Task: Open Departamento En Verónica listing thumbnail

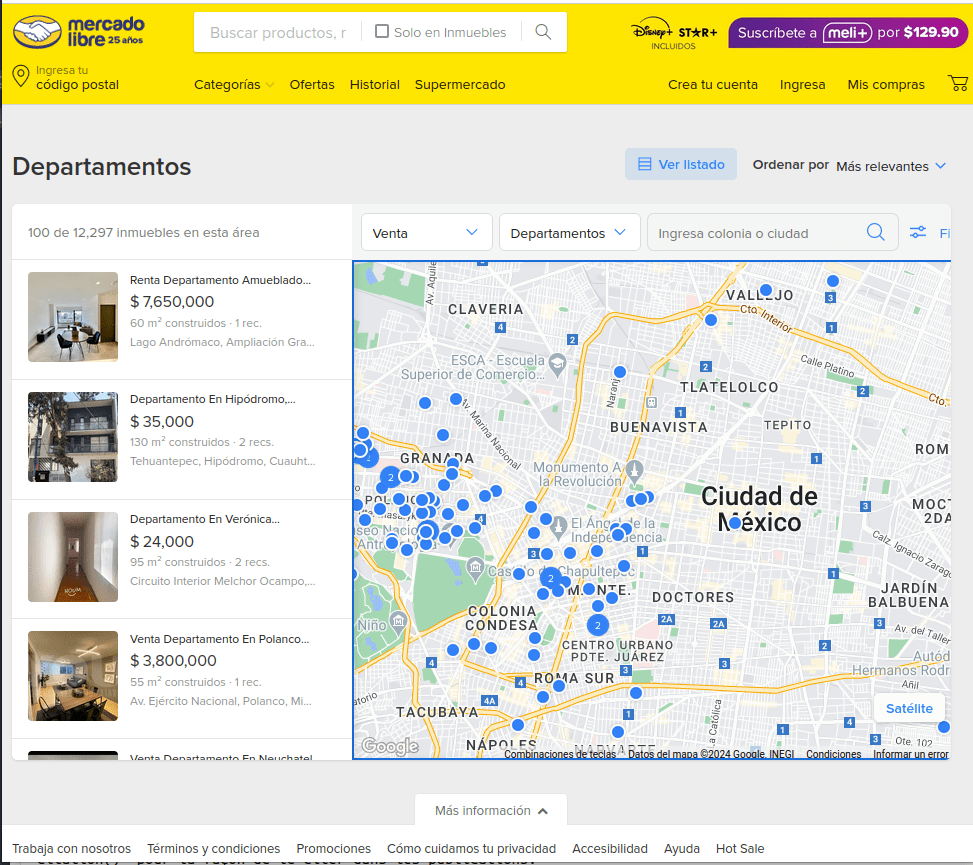Action: [73, 557]
